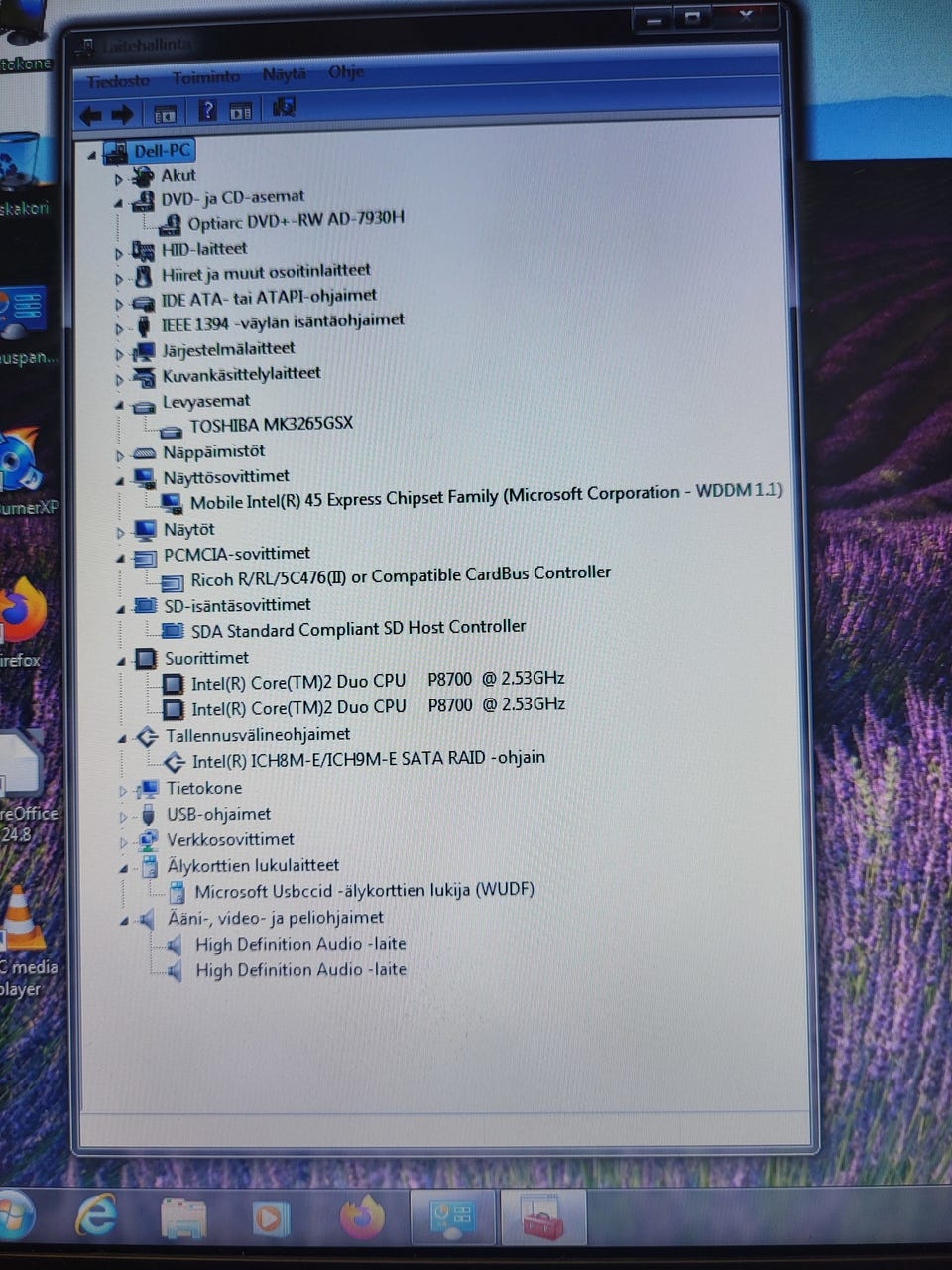Click the scan for hardware changes icon
This screenshot has height=1270, width=952.
(284, 106)
